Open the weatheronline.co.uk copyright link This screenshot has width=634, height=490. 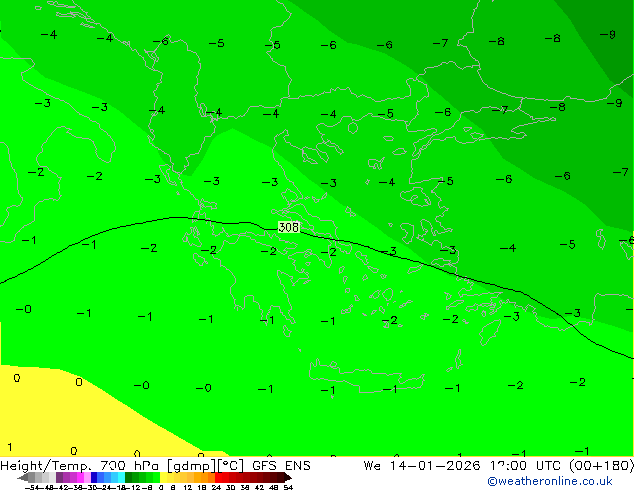click(550, 481)
